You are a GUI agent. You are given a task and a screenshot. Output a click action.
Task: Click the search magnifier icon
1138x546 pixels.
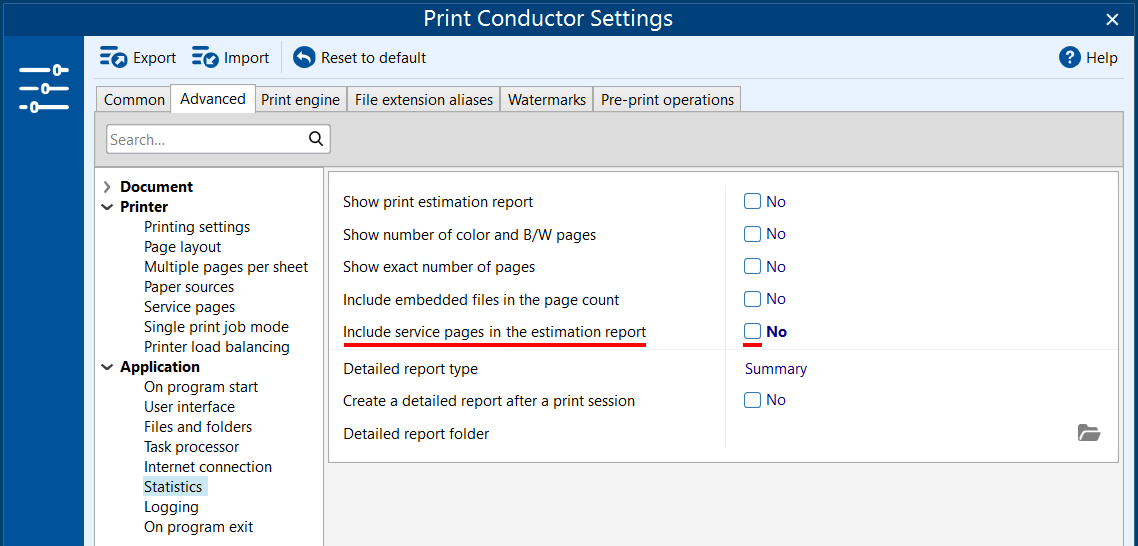coord(316,139)
